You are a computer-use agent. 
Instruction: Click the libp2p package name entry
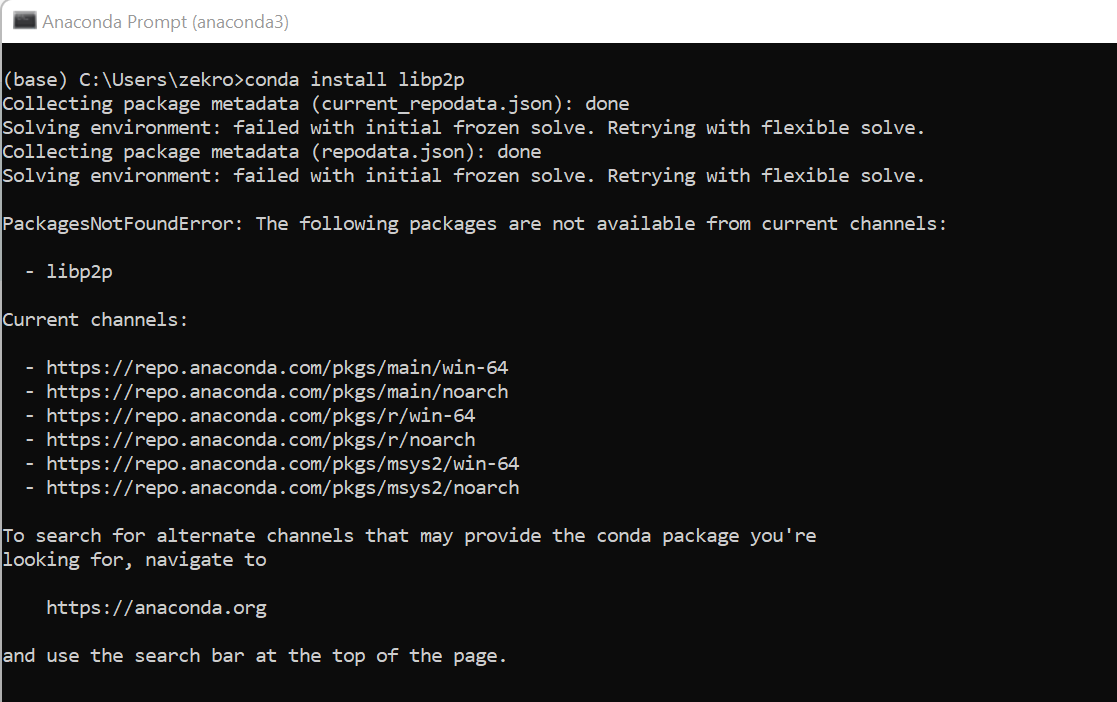tap(79, 271)
